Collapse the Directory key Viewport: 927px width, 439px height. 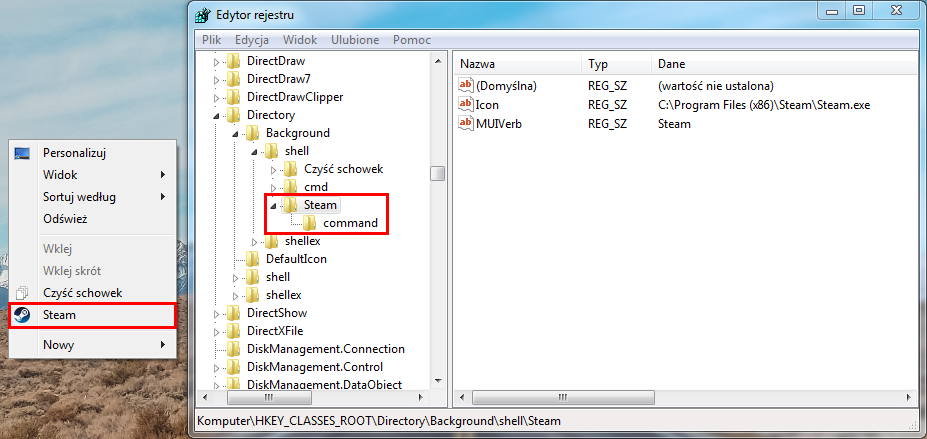pos(216,115)
